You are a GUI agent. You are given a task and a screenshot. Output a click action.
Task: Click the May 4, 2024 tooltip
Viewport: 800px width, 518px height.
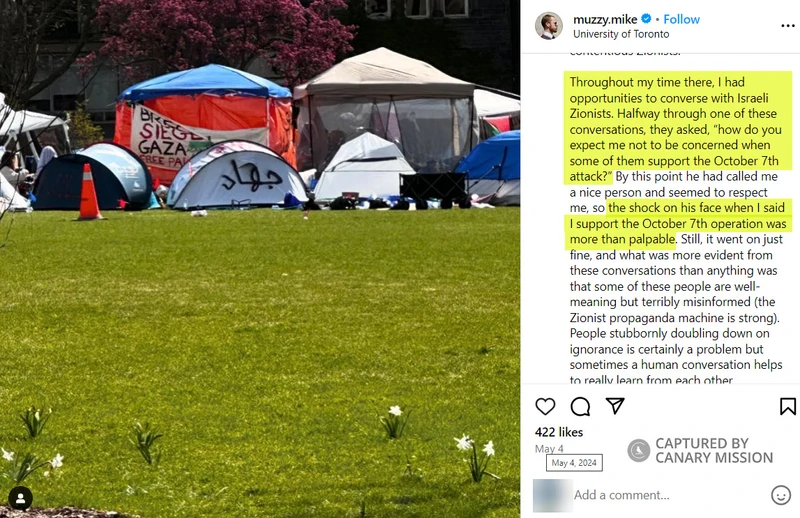point(574,463)
